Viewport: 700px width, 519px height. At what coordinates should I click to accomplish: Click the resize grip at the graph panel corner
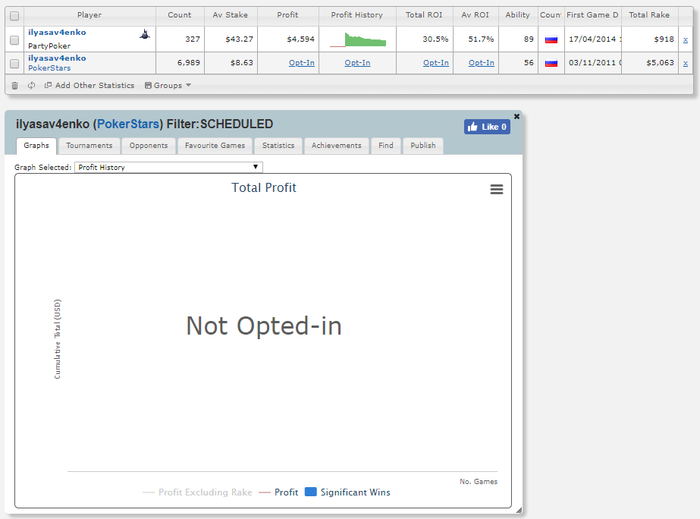click(518, 510)
